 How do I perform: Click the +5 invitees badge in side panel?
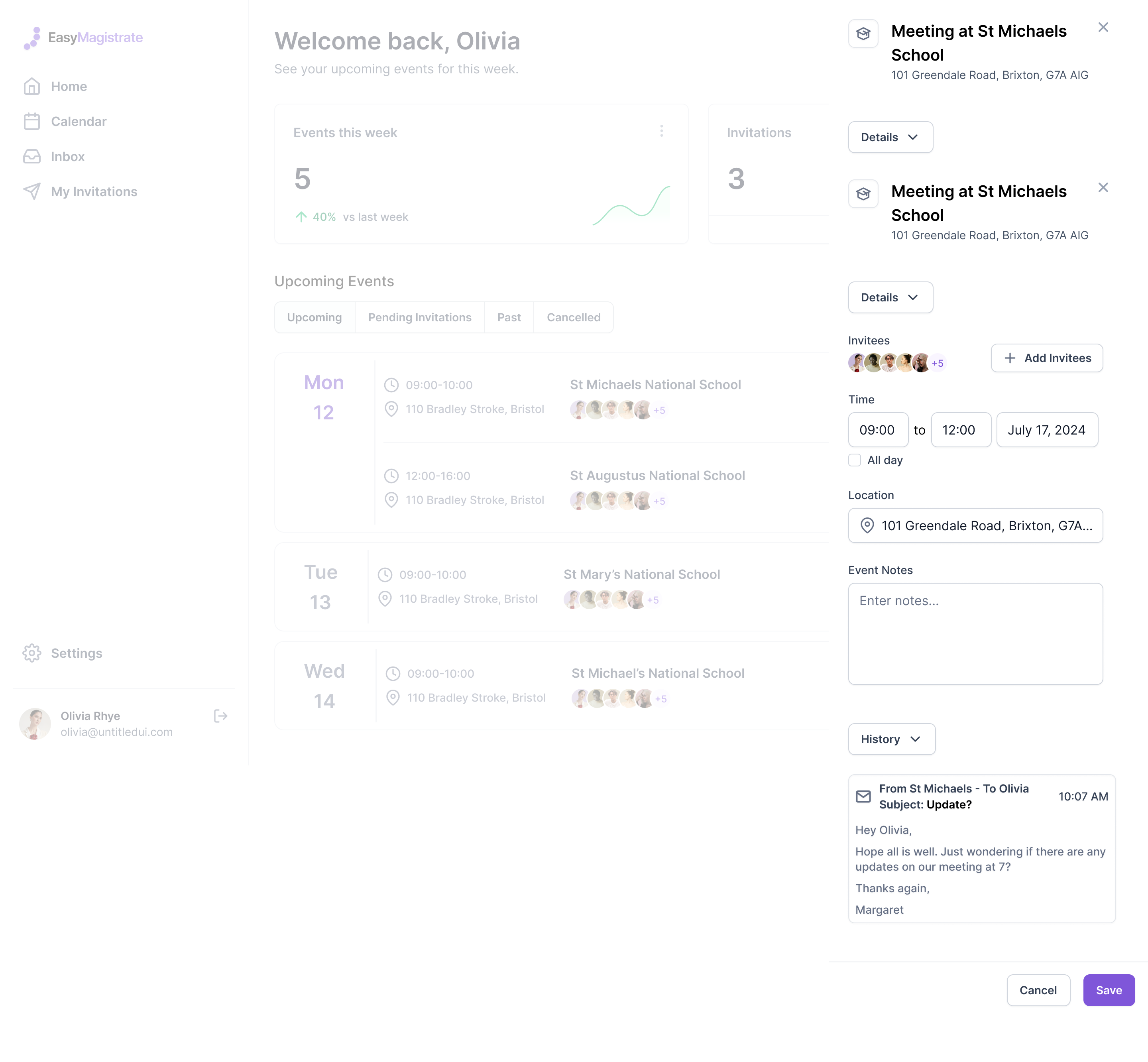point(937,363)
